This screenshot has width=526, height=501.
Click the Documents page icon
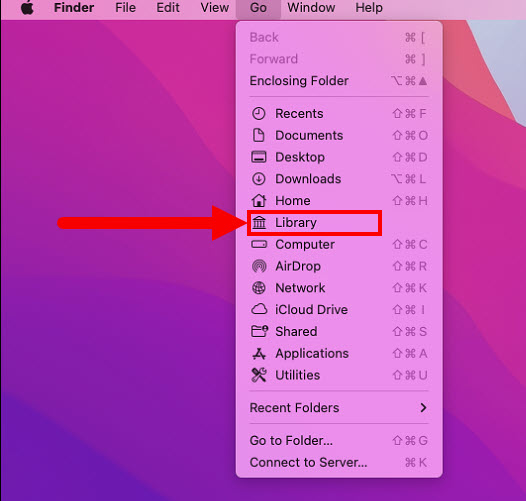[258, 135]
